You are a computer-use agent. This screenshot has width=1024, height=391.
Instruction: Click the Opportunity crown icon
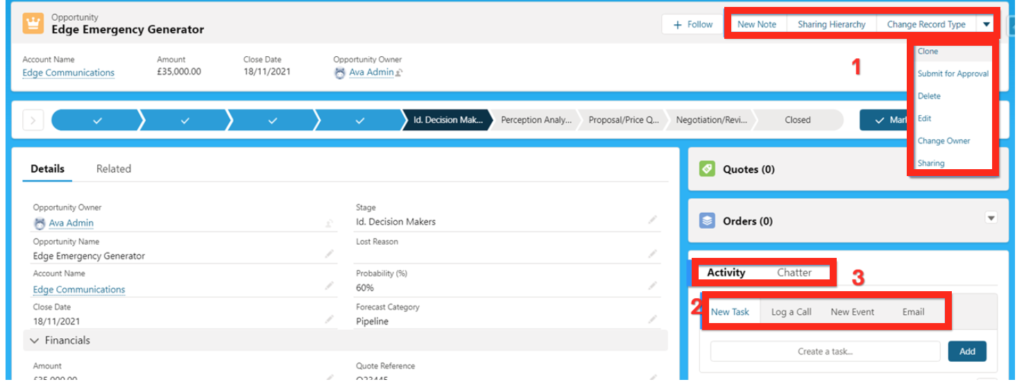pyautogui.click(x=33, y=23)
